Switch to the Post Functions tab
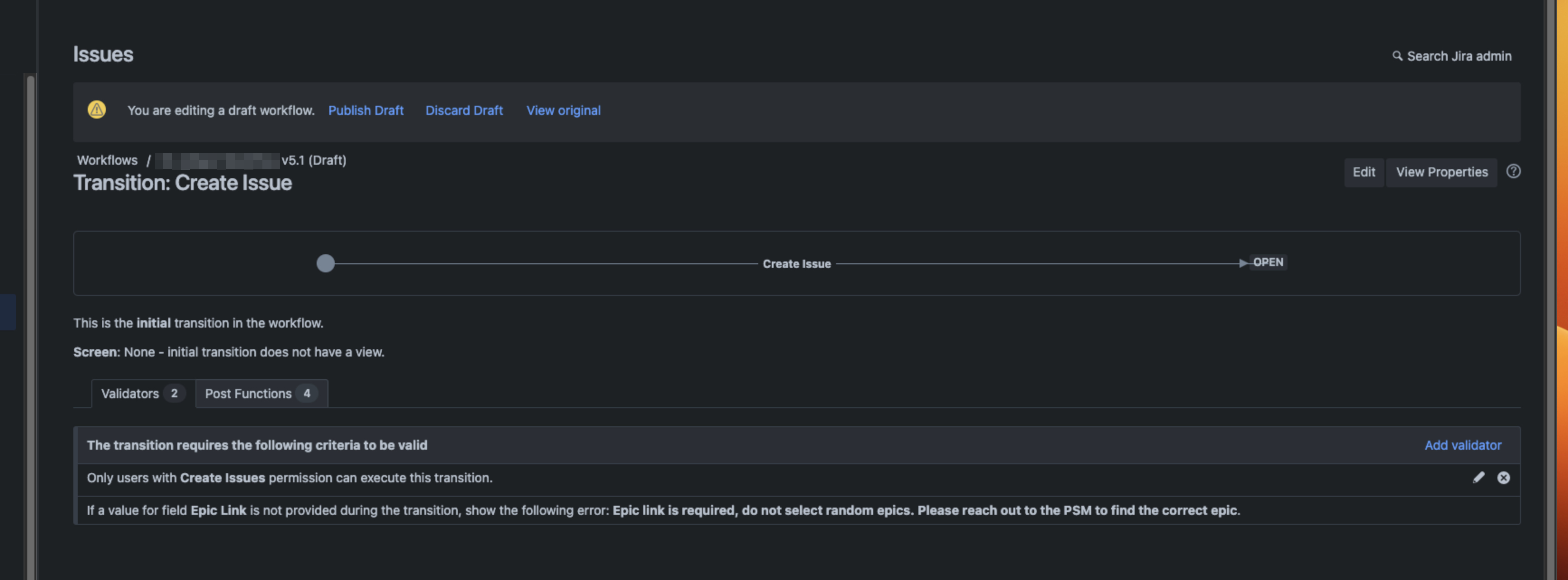Image resolution: width=1568 pixels, height=580 pixels. tap(262, 394)
